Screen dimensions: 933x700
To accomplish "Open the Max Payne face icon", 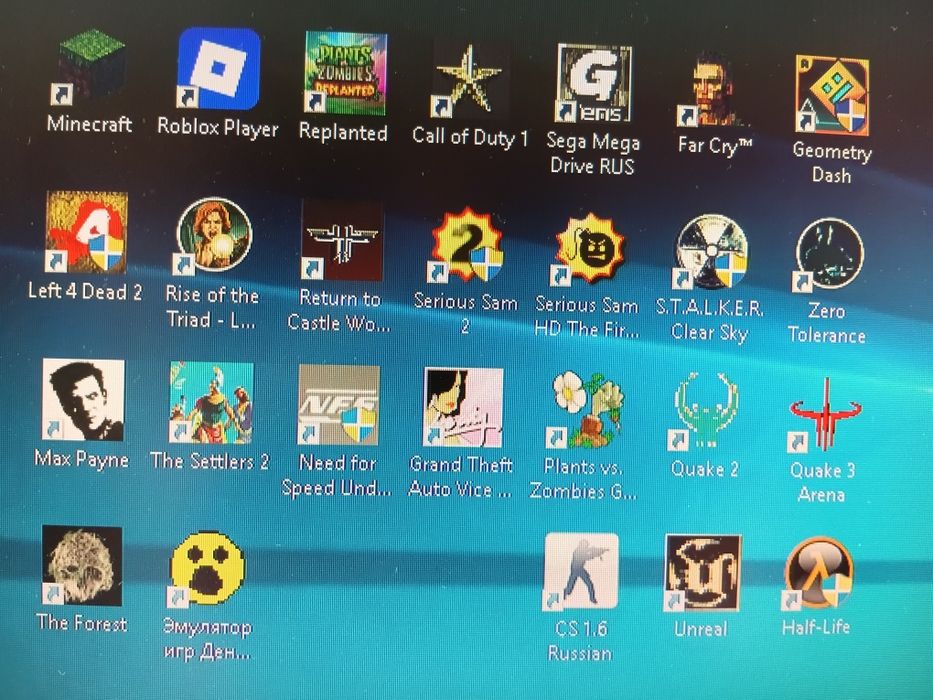I will (x=83, y=399).
